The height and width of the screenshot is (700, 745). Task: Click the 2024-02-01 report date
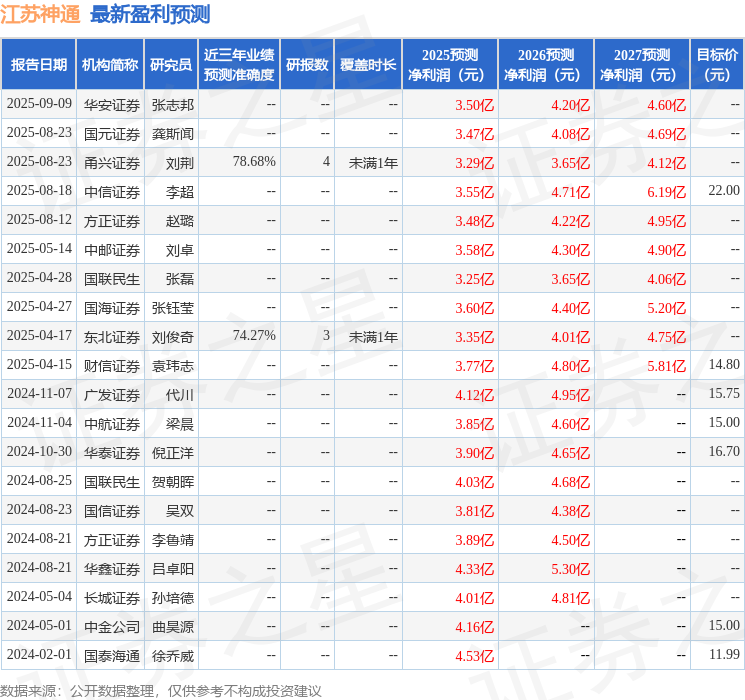pos(39,654)
